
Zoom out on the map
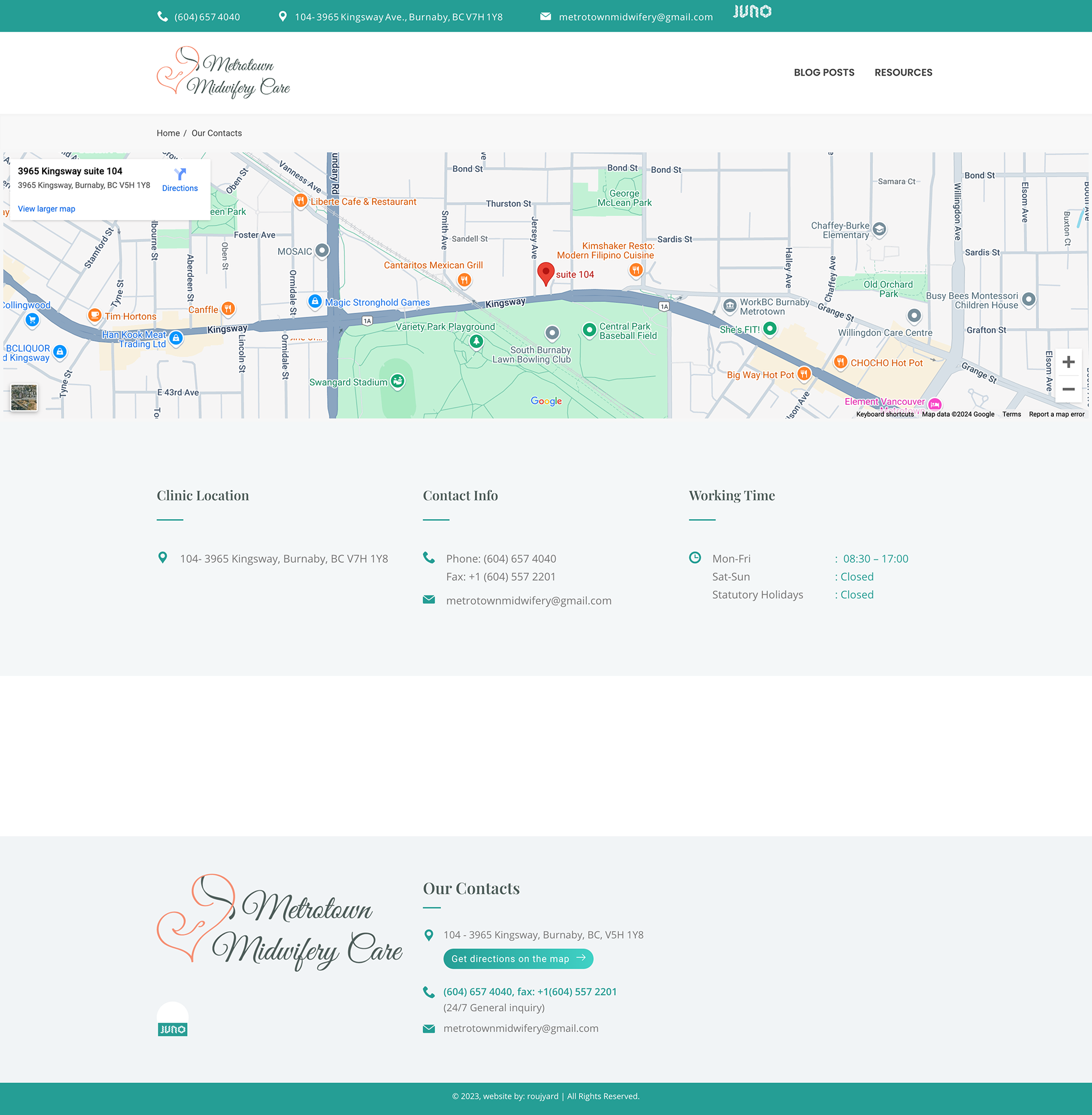coord(1068,389)
